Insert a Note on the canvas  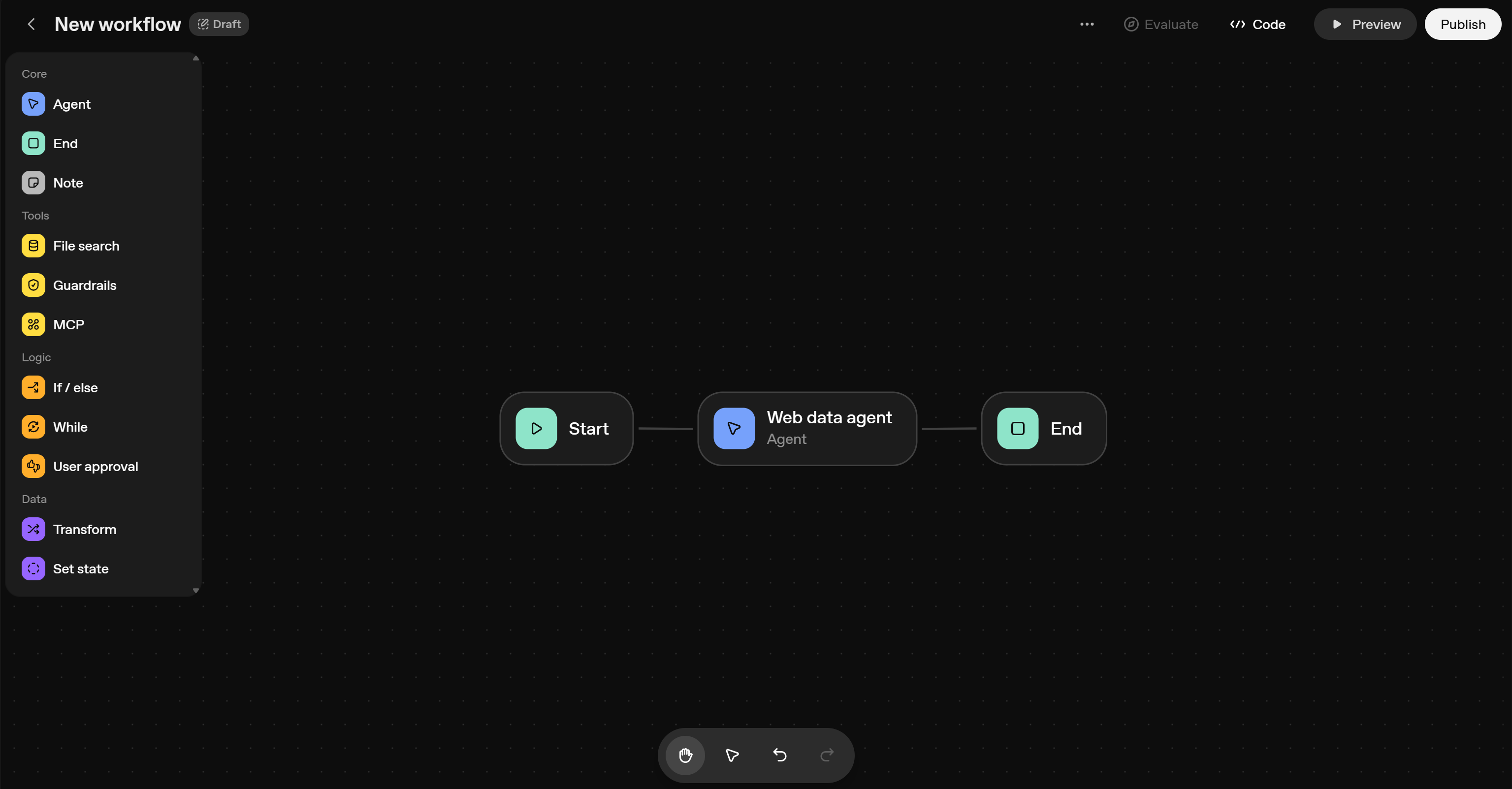[68, 183]
